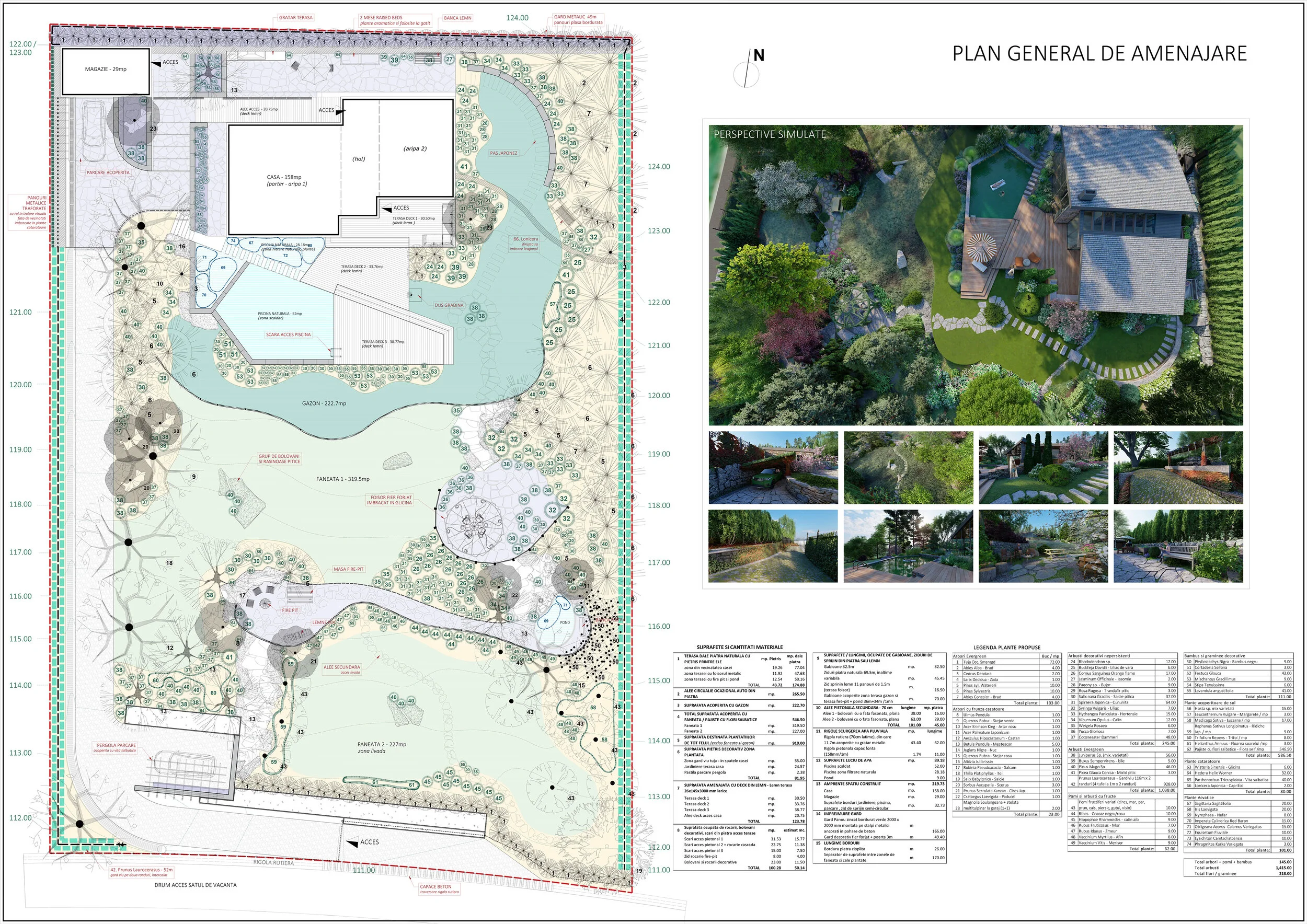This screenshot has width=1307, height=924.
Task: Click 'Acer Palmatum Japonicum' legend row
Action: (x=1006, y=733)
